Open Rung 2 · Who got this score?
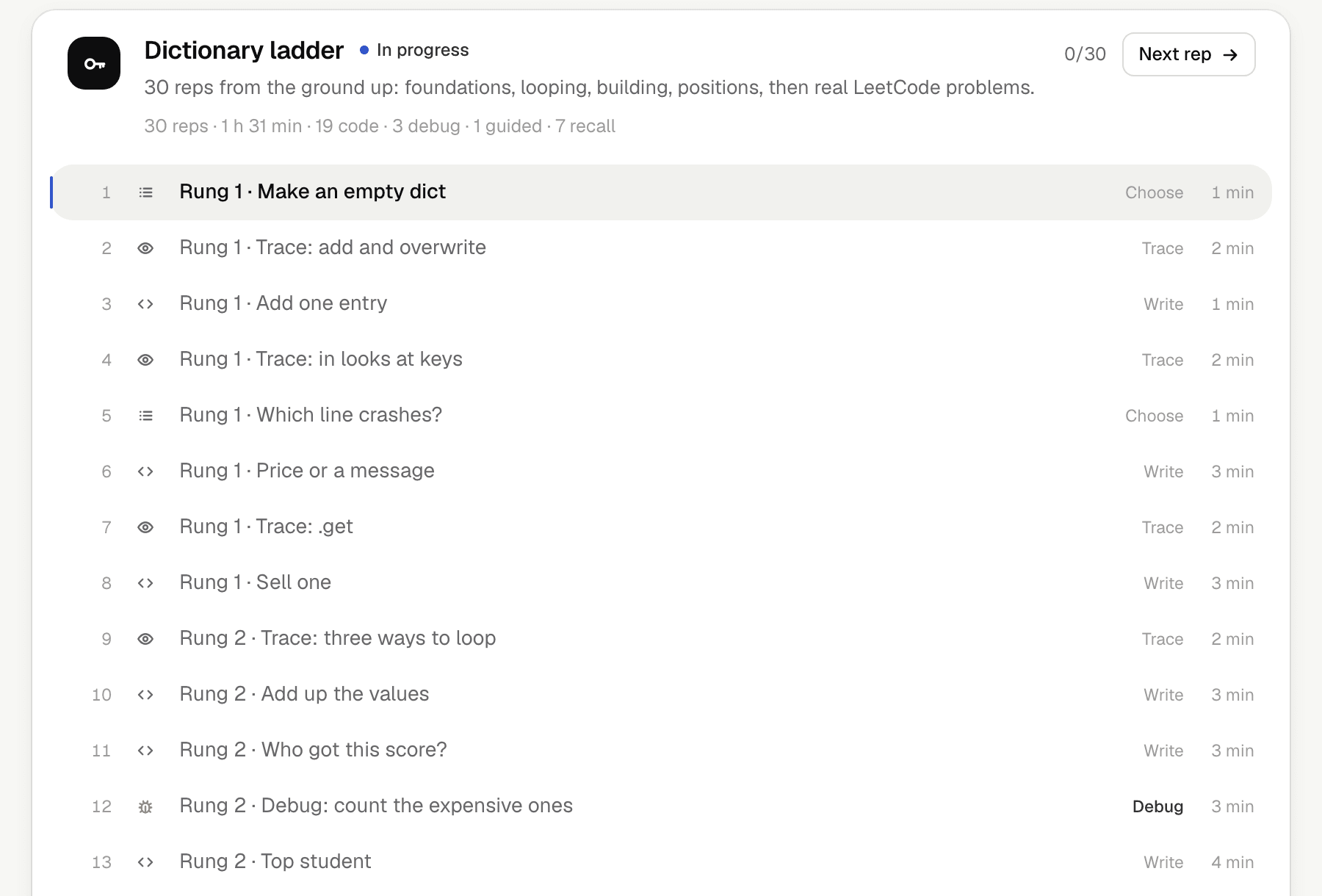Viewport: 1322px width, 896px height. [x=661, y=751]
